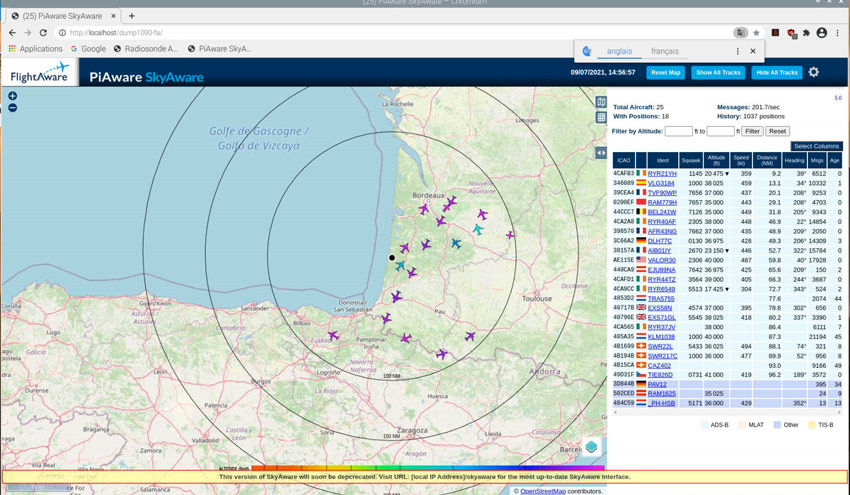Open the Chrome extensions puzzle icon
The image size is (850, 495).
(806, 33)
